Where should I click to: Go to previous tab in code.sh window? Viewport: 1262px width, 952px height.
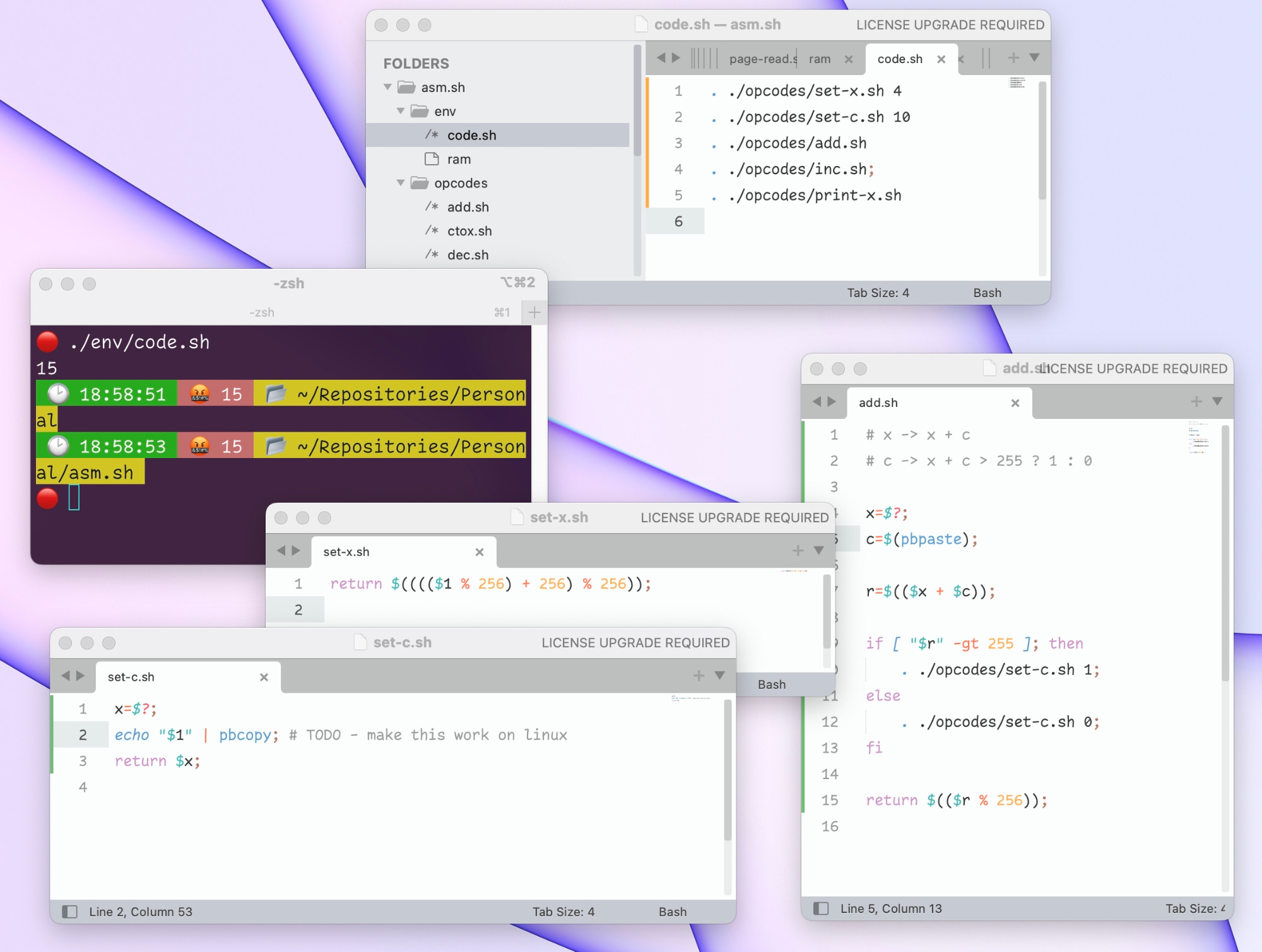tap(661, 58)
